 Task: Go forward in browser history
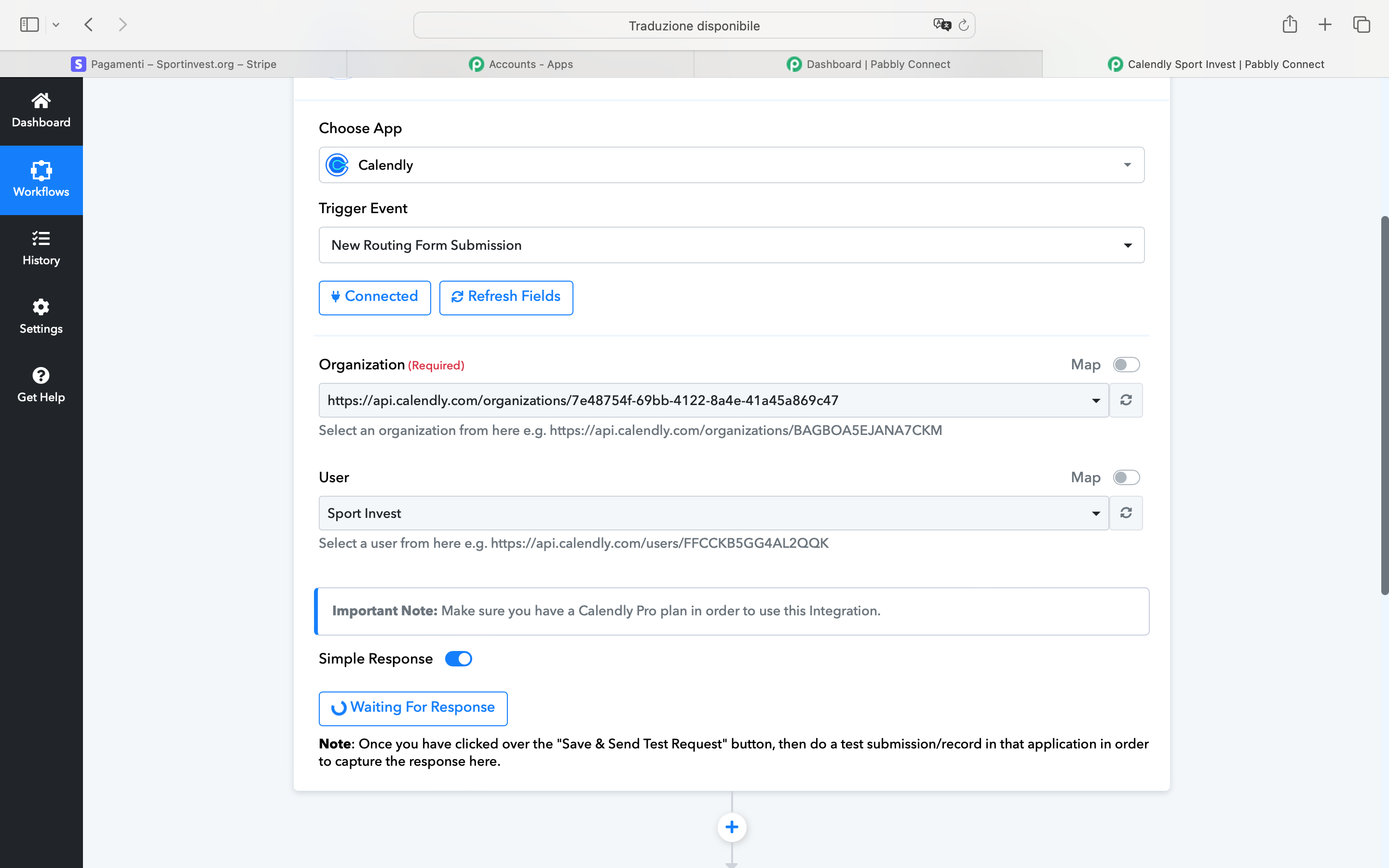[x=122, y=25]
